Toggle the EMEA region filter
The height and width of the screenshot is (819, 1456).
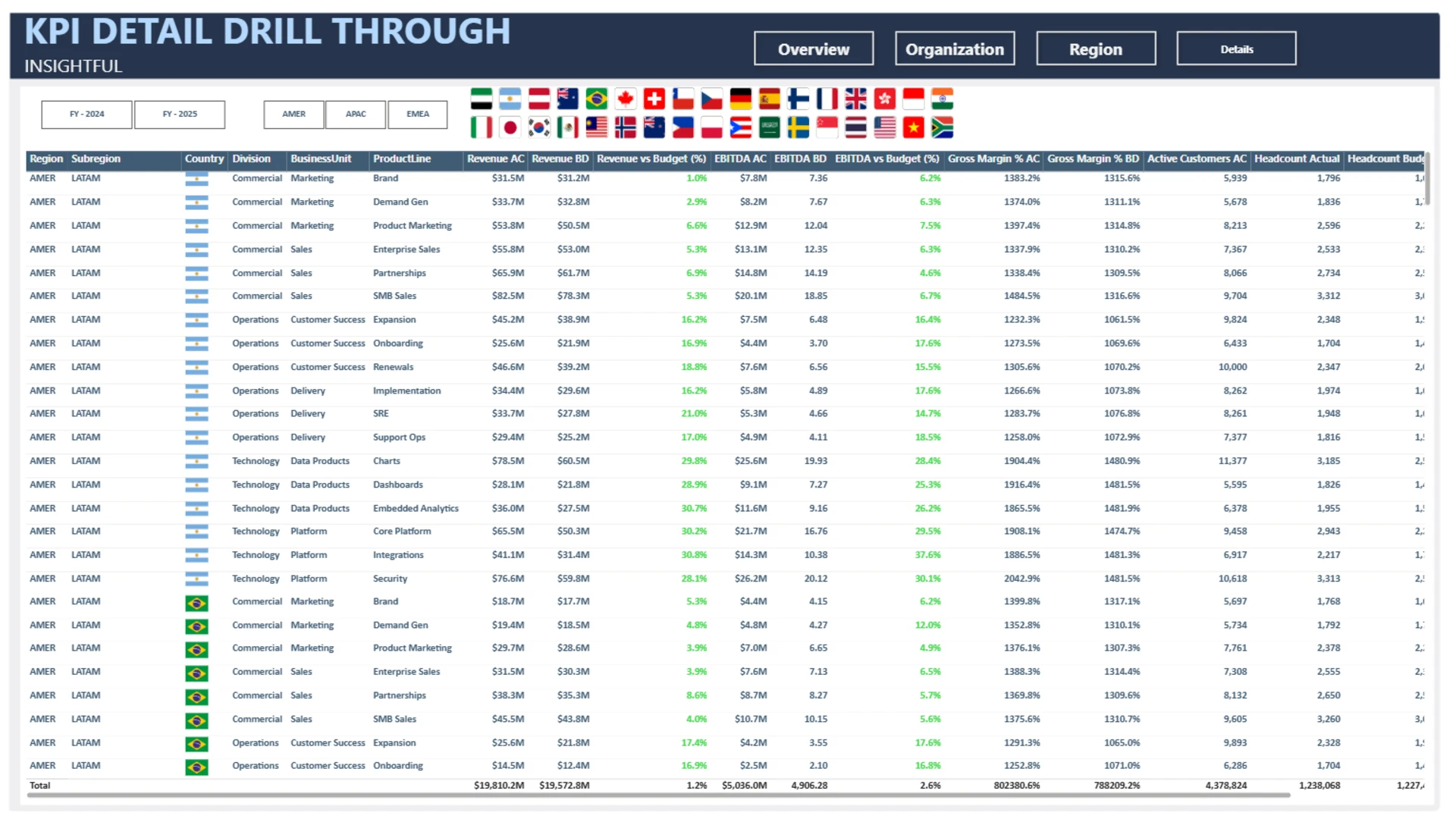click(x=417, y=115)
